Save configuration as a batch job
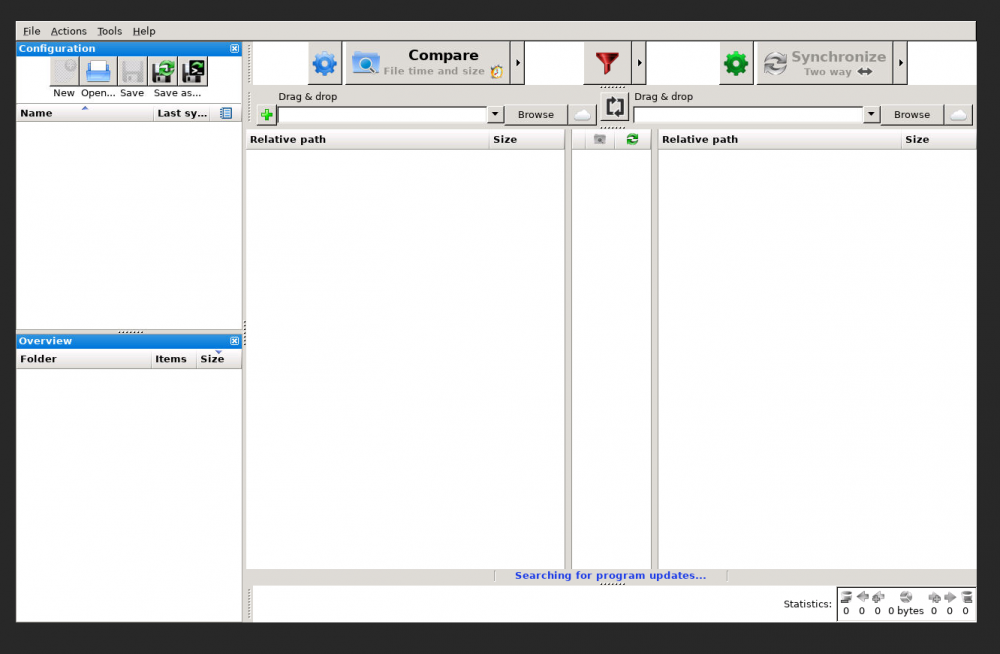The width and height of the screenshot is (1000, 654). pyautogui.click(x=193, y=71)
